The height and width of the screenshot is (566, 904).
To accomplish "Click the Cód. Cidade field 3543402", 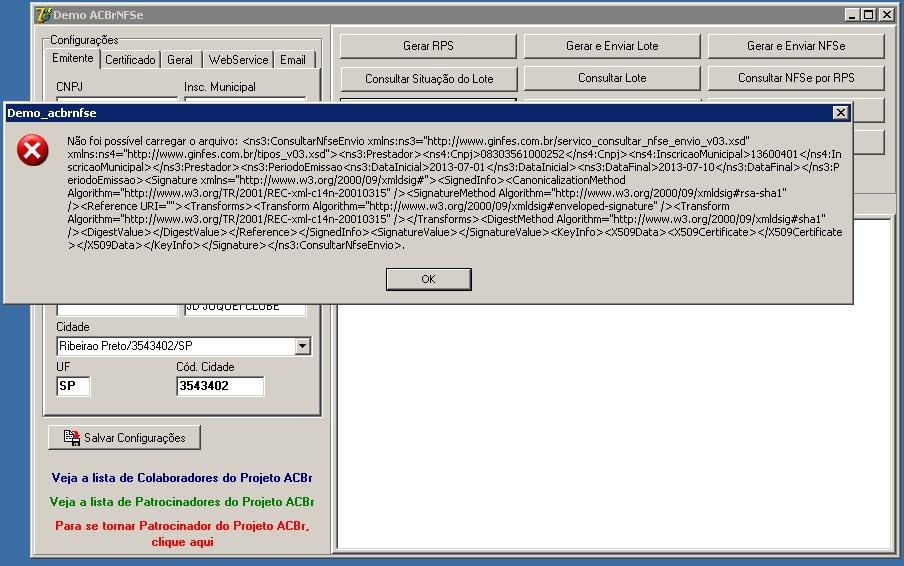I will (x=220, y=386).
